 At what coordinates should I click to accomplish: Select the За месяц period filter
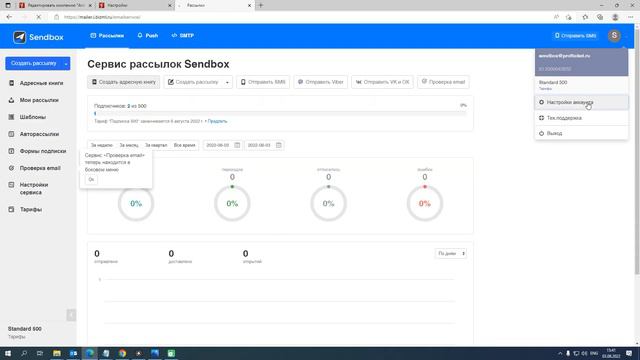129,145
